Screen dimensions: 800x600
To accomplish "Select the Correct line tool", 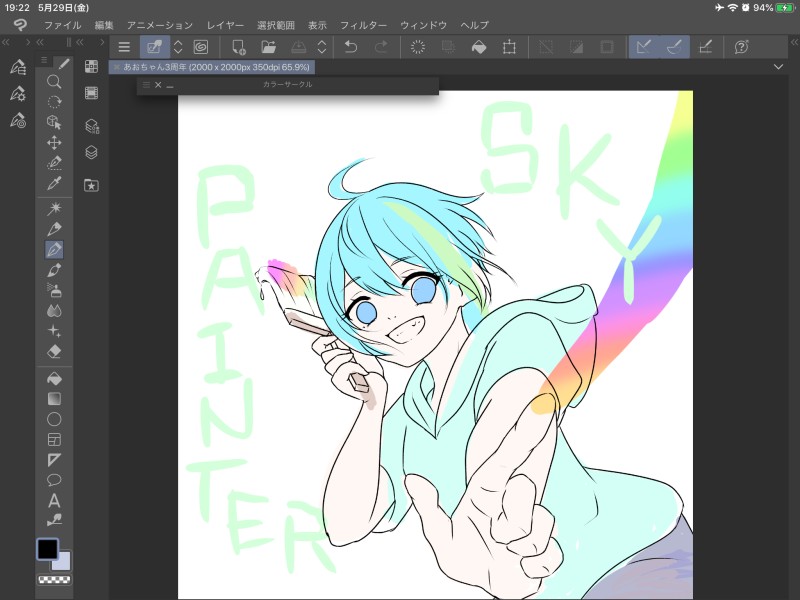I will 54,520.
